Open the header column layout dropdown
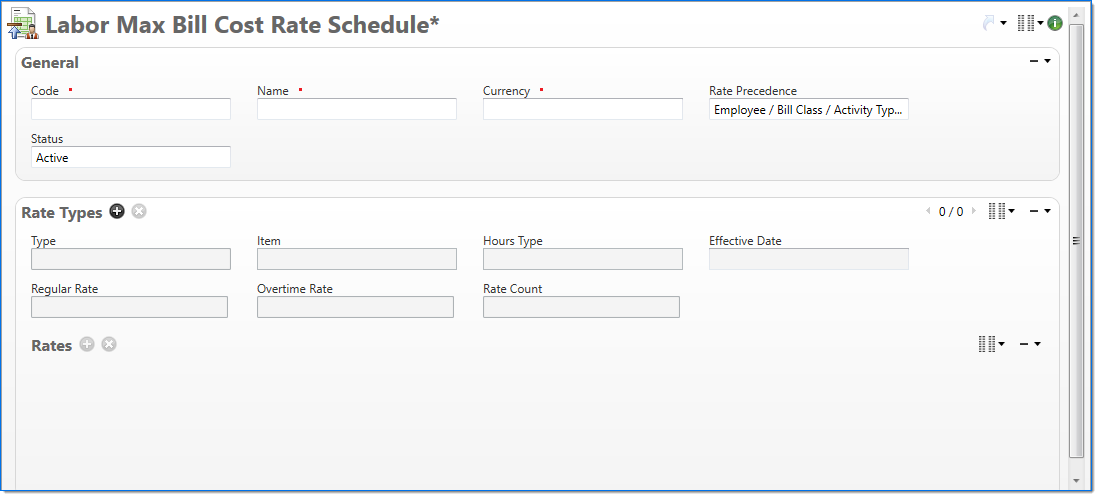Image resolution: width=1098 pixels, height=497 pixels. [1029, 23]
